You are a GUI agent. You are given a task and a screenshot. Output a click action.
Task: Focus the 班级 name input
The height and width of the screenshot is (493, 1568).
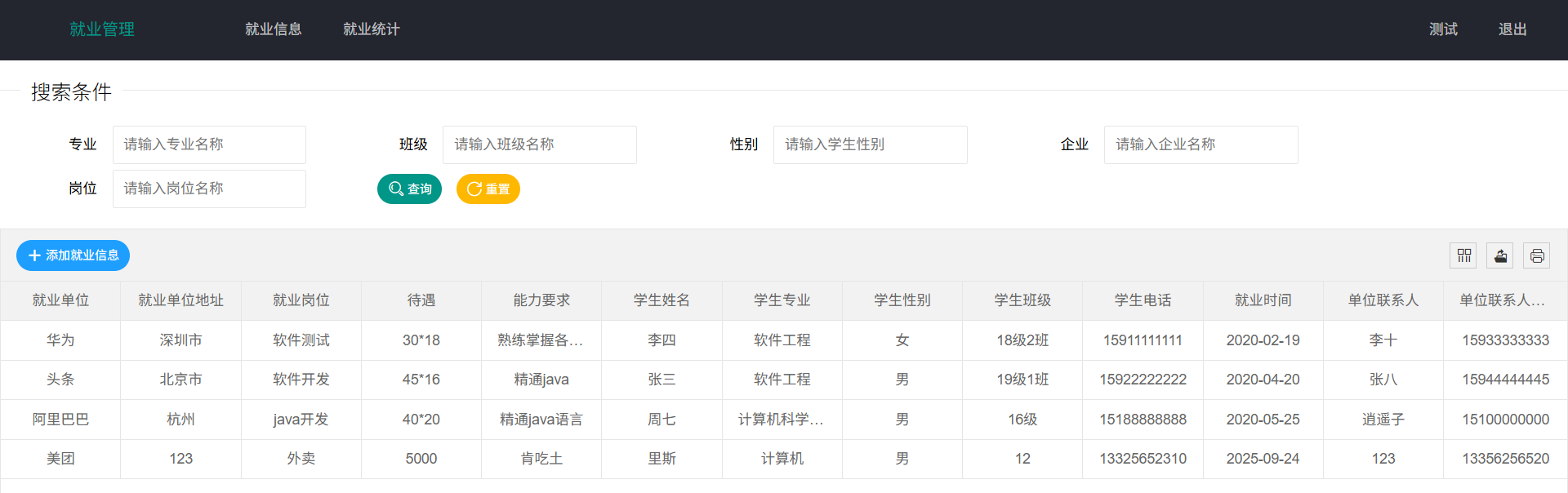tap(540, 144)
